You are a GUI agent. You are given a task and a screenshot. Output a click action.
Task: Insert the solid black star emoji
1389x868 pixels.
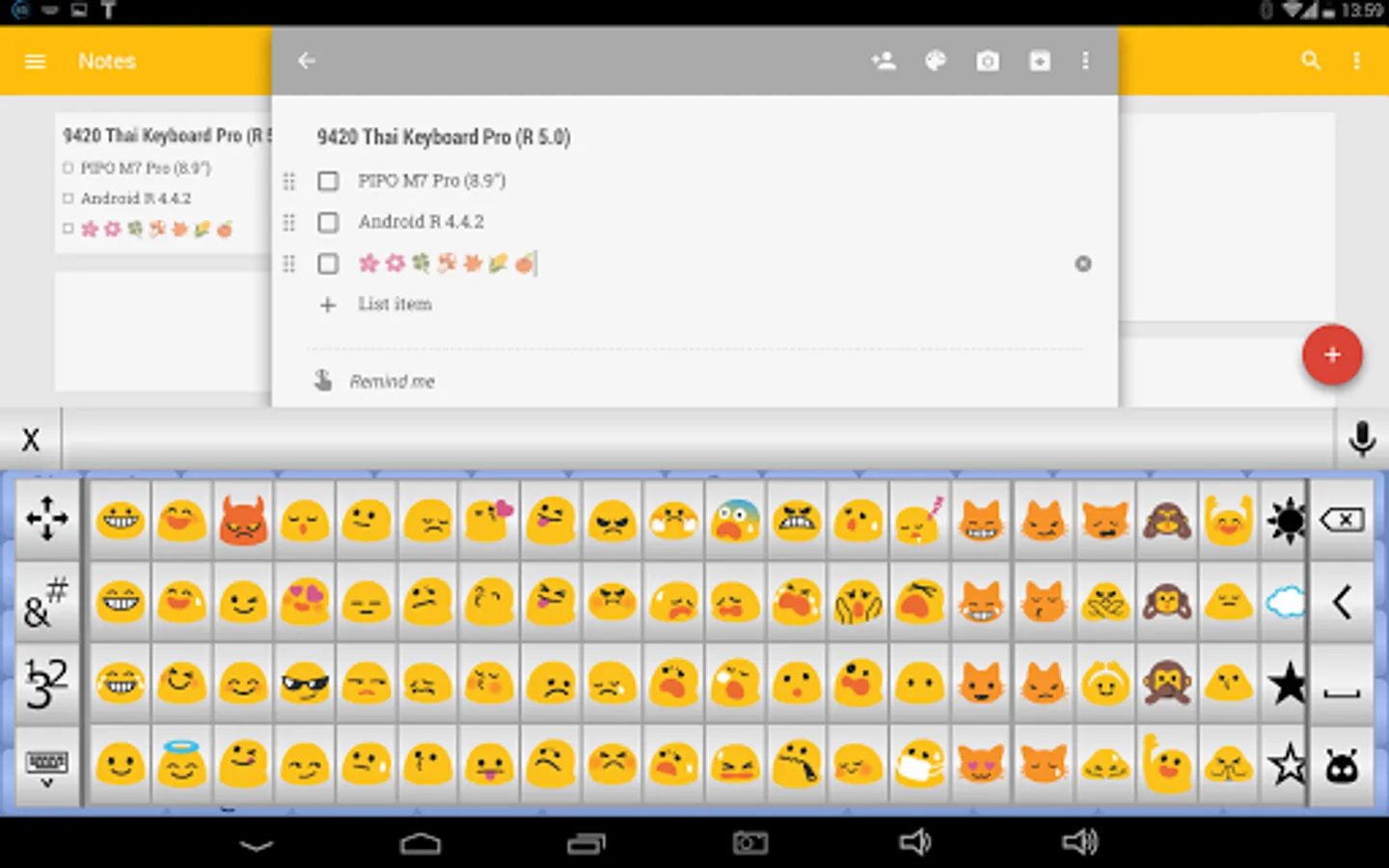(1286, 684)
